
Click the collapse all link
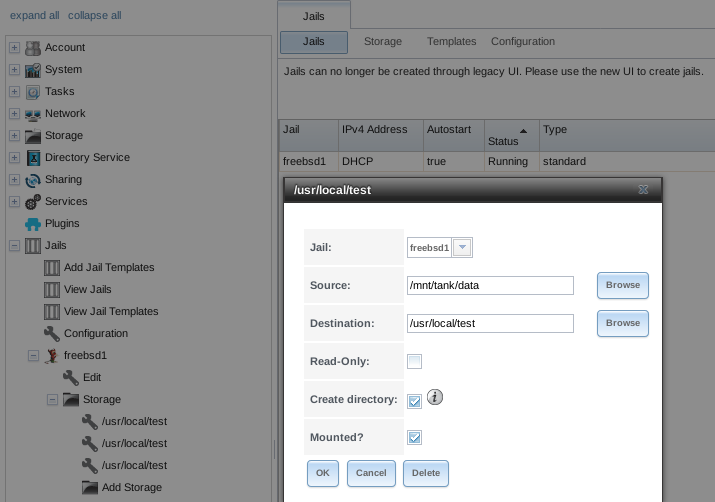click(95, 16)
